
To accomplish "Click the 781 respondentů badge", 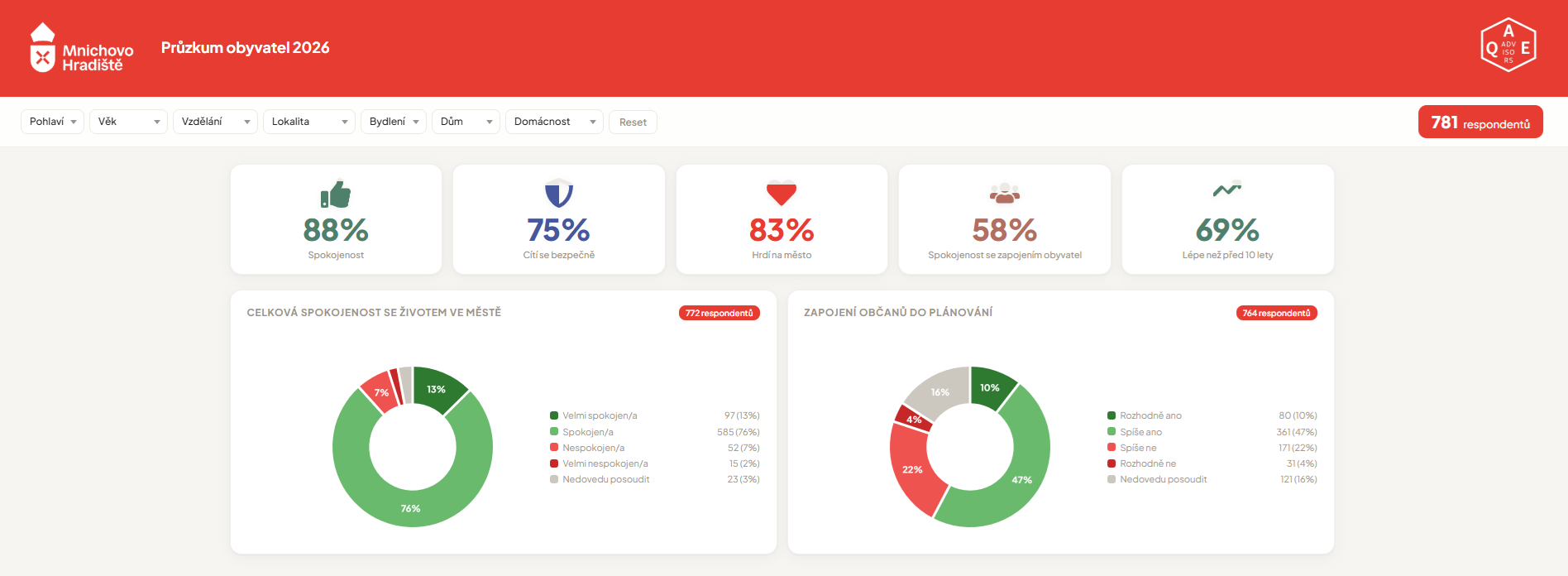I will 1480,122.
